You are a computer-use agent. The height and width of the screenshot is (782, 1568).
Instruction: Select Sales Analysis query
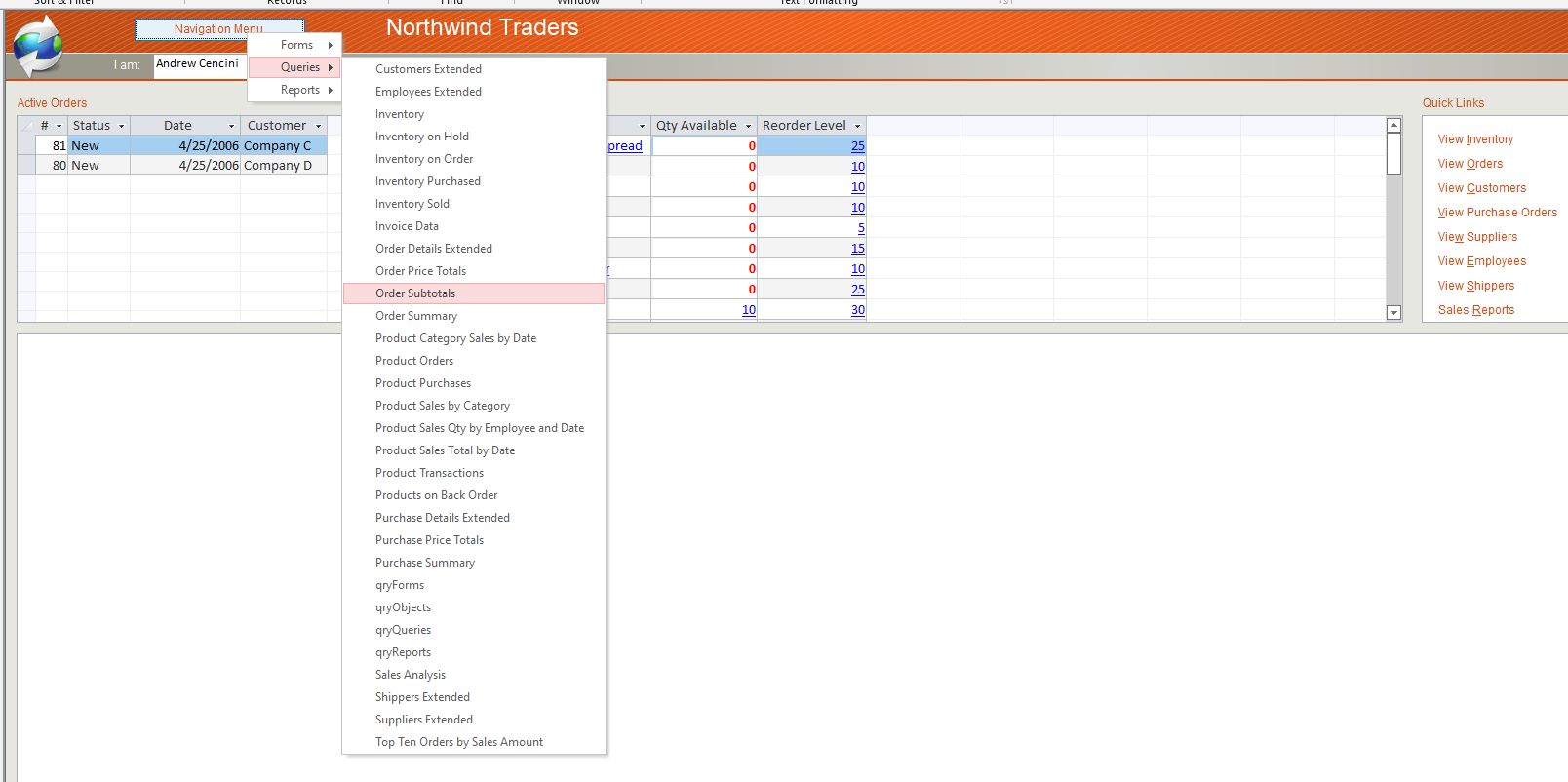(410, 675)
